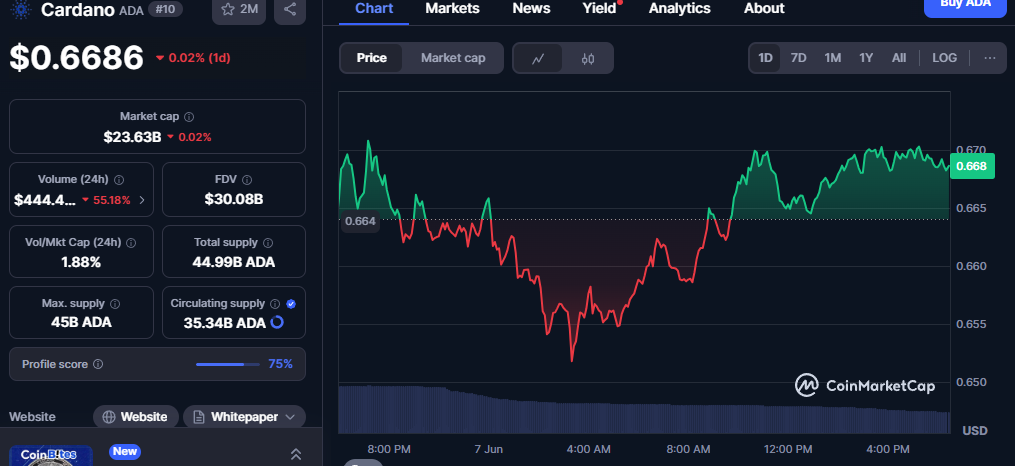Select the Price toggle
The height and width of the screenshot is (466, 1015).
point(372,58)
